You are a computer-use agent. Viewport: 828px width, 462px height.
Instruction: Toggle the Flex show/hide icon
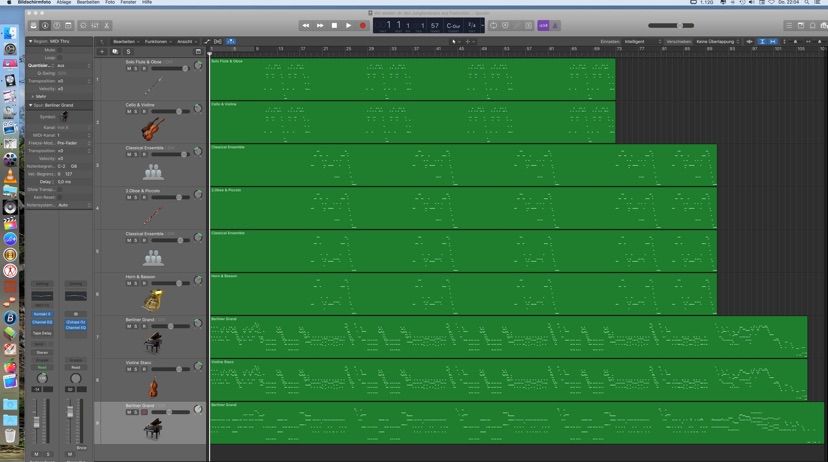pyautogui.click(x=218, y=41)
